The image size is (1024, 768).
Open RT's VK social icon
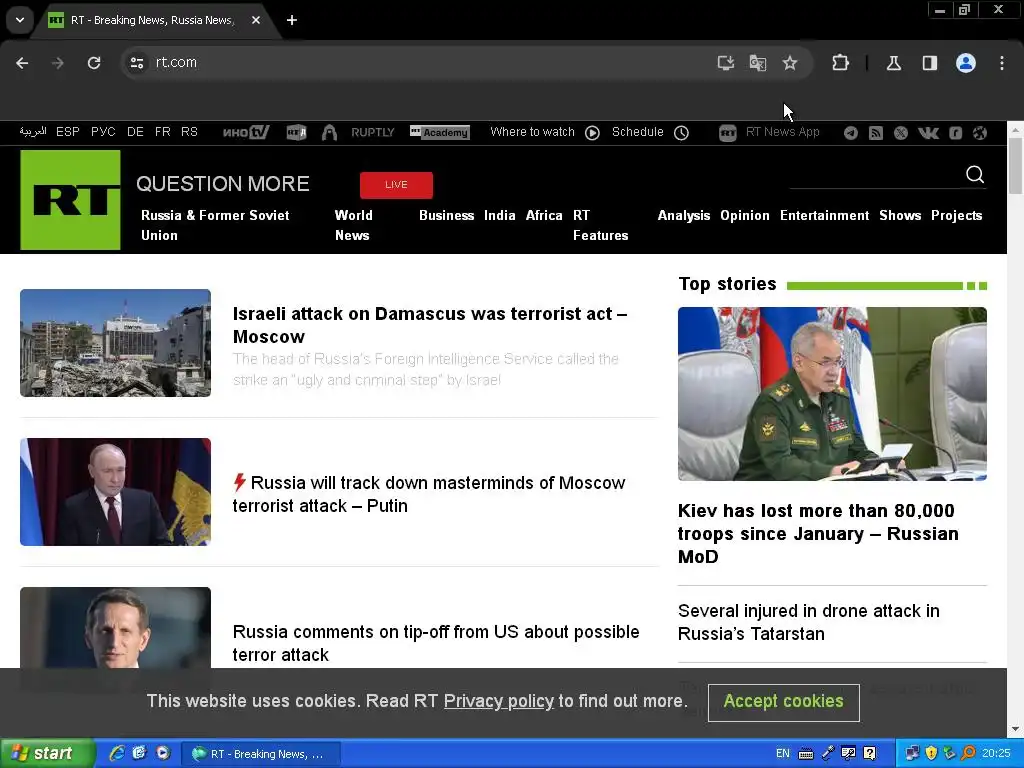(x=928, y=133)
